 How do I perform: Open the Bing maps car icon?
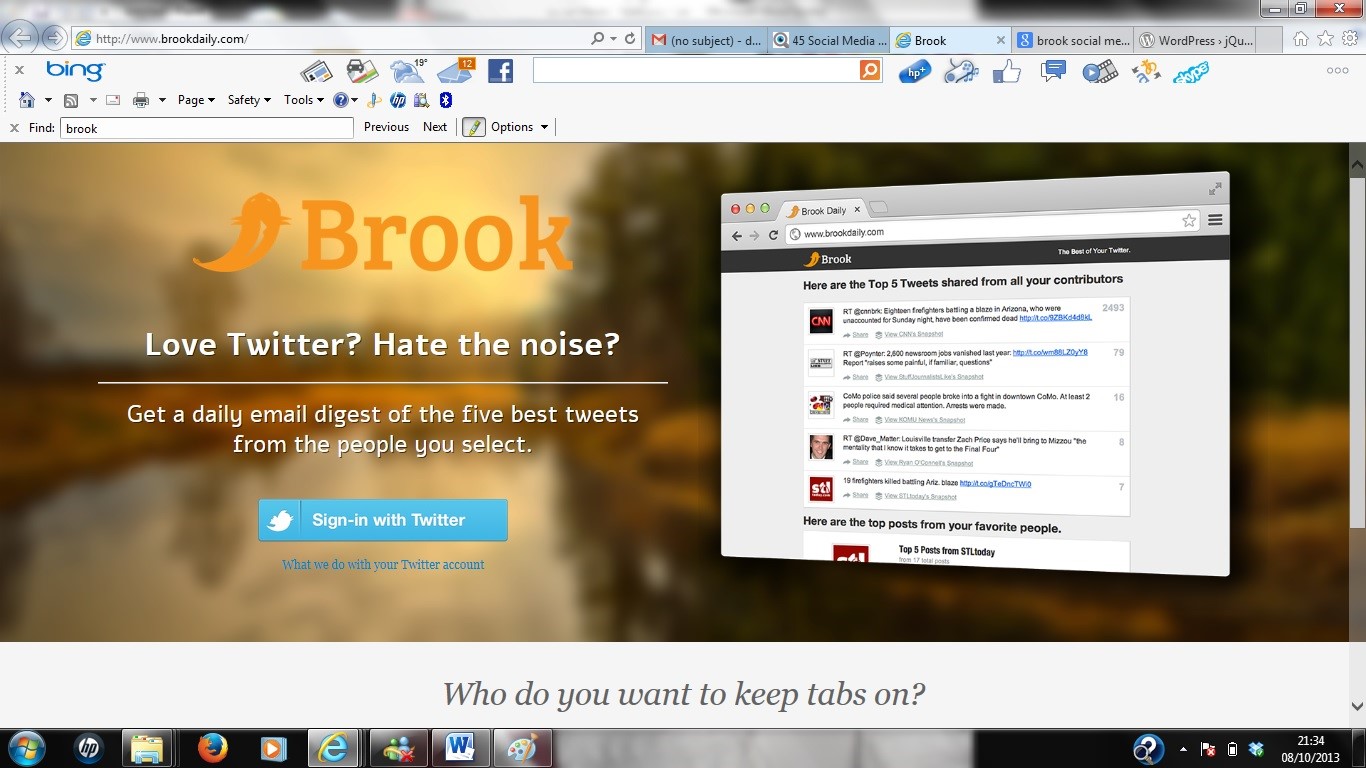tap(362, 71)
